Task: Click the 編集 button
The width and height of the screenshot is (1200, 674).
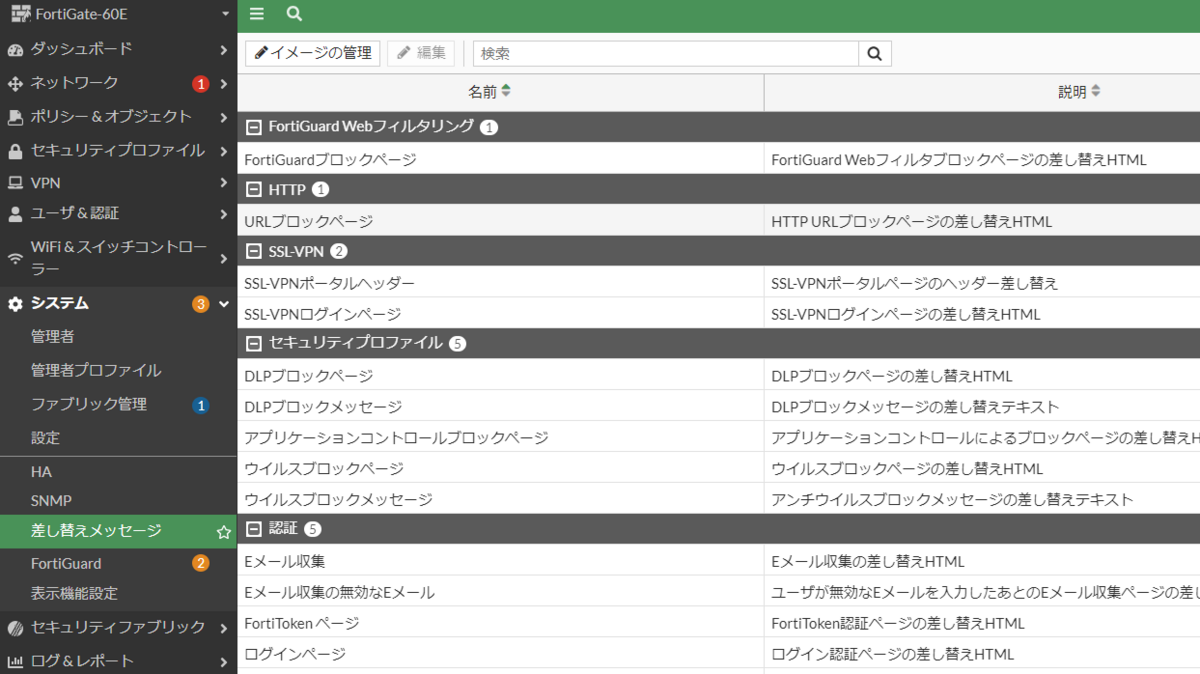Action: pyautogui.click(x=421, y=53)
